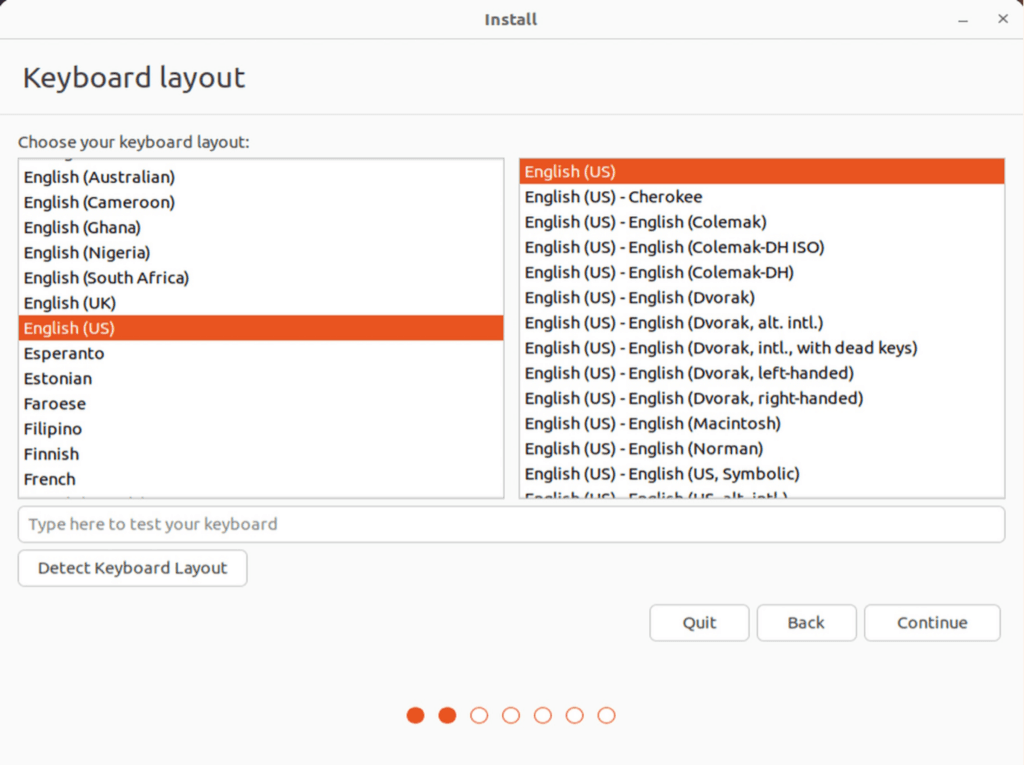Image resolution: width=1024 pixels, height=765 pixels.
Task: Pick English (Australian) from left list
Action: click(x=99, y=177)
